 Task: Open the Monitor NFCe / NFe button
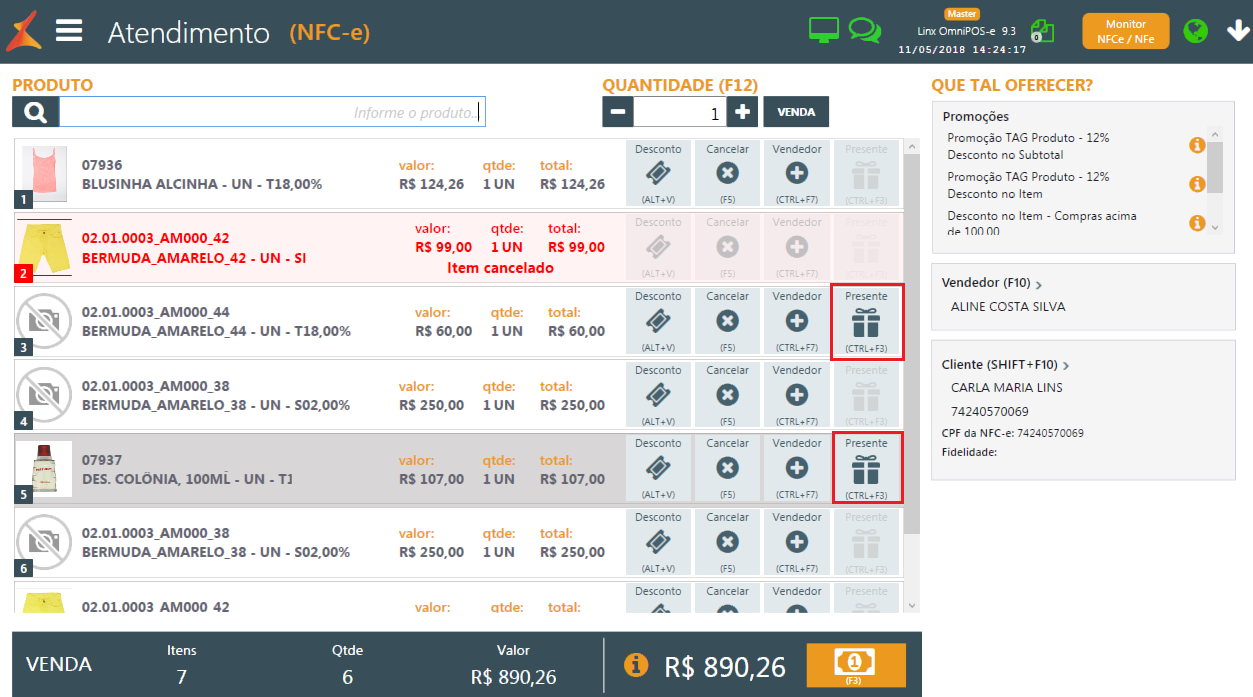(1125, 31)
